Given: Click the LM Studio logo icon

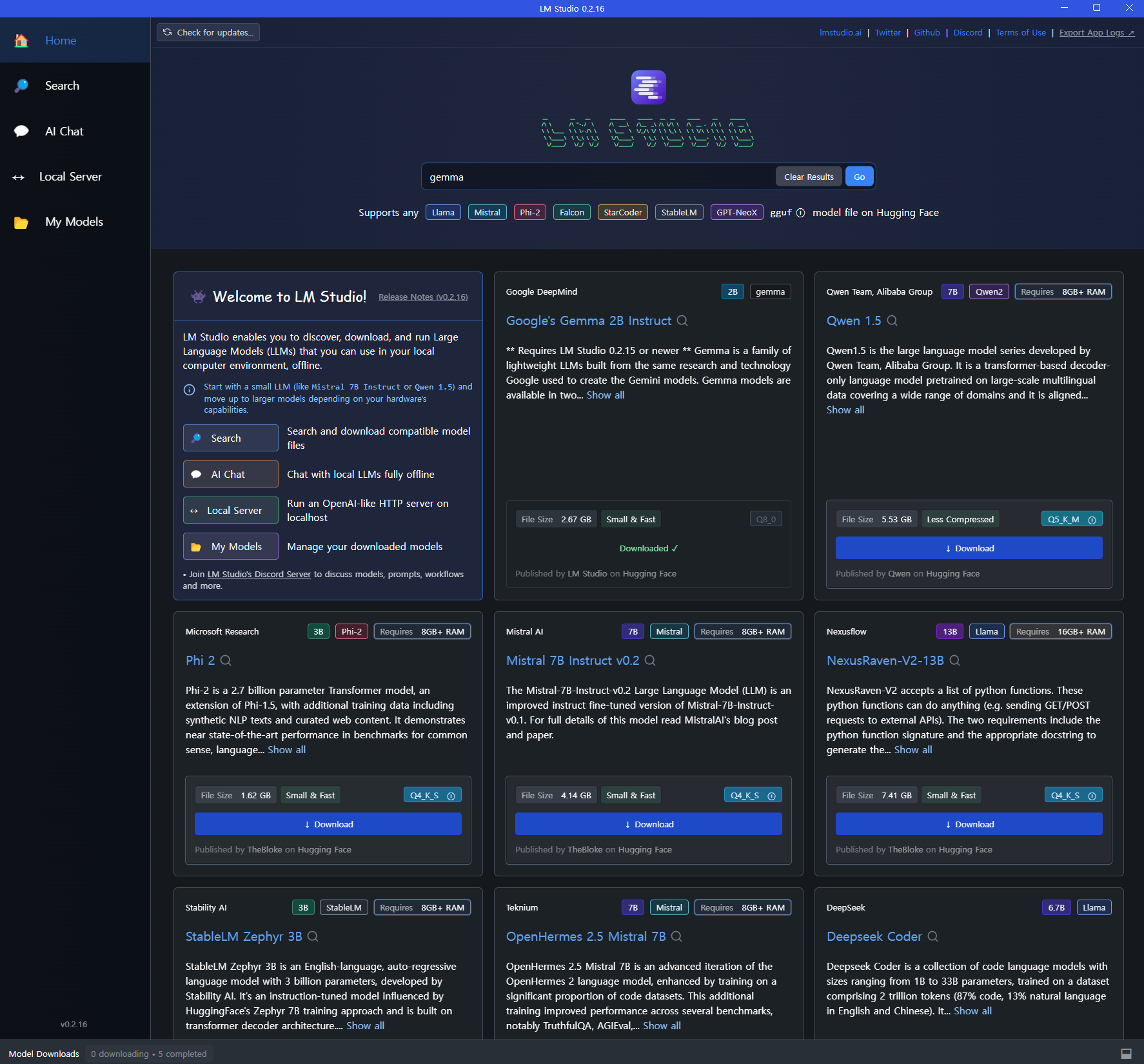Looking at the screenshot, I should (648, 87).
